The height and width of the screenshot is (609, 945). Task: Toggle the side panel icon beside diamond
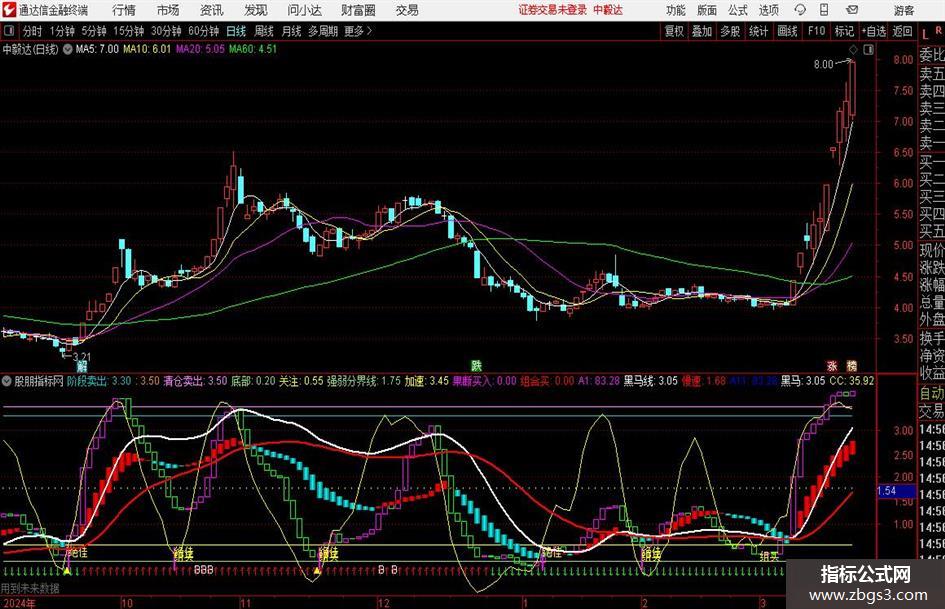[x=868, y=49]
